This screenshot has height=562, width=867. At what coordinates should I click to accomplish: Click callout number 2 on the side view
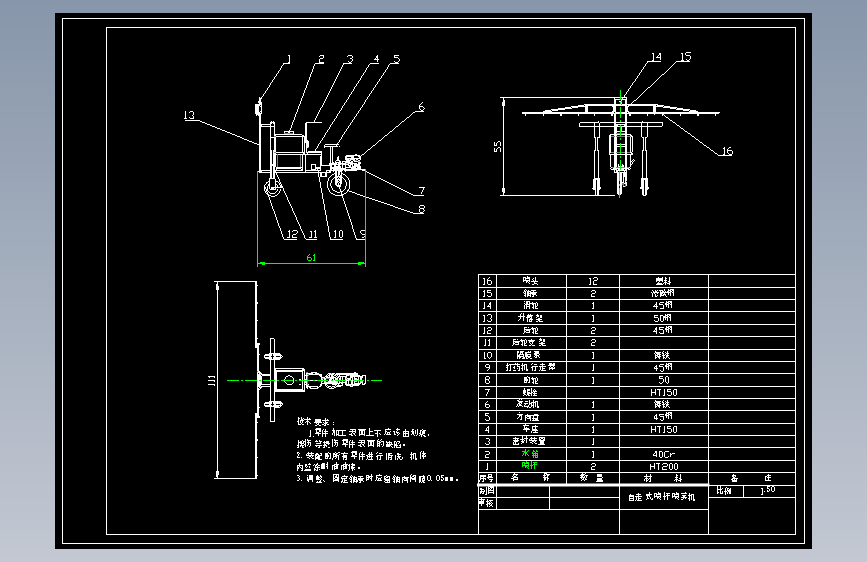tap(321, 59)
